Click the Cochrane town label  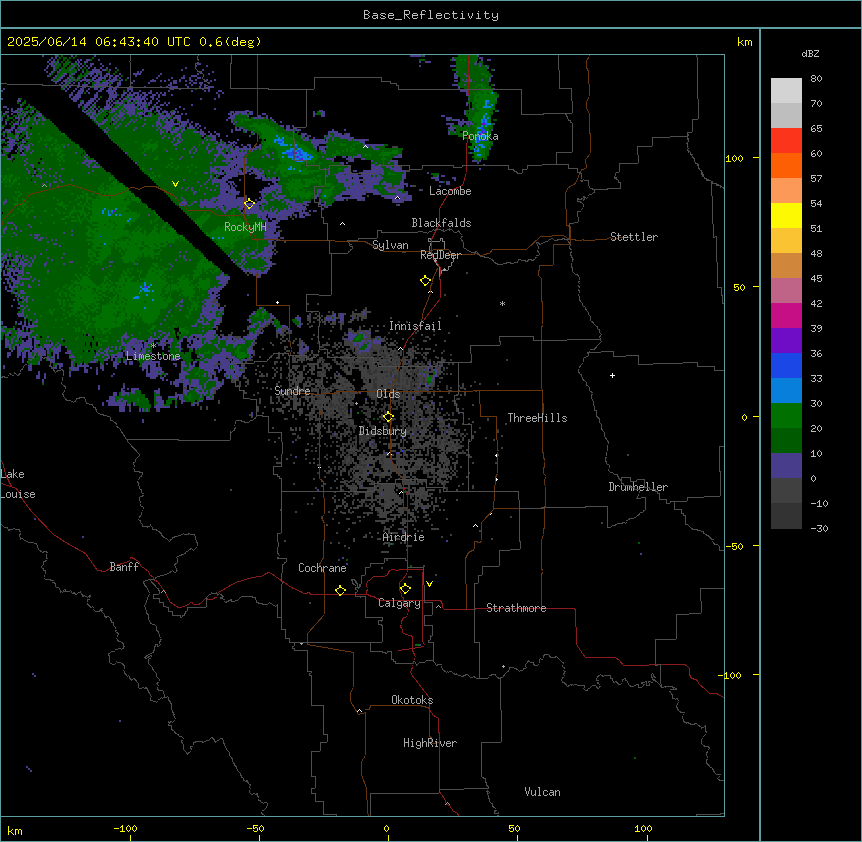322,568
